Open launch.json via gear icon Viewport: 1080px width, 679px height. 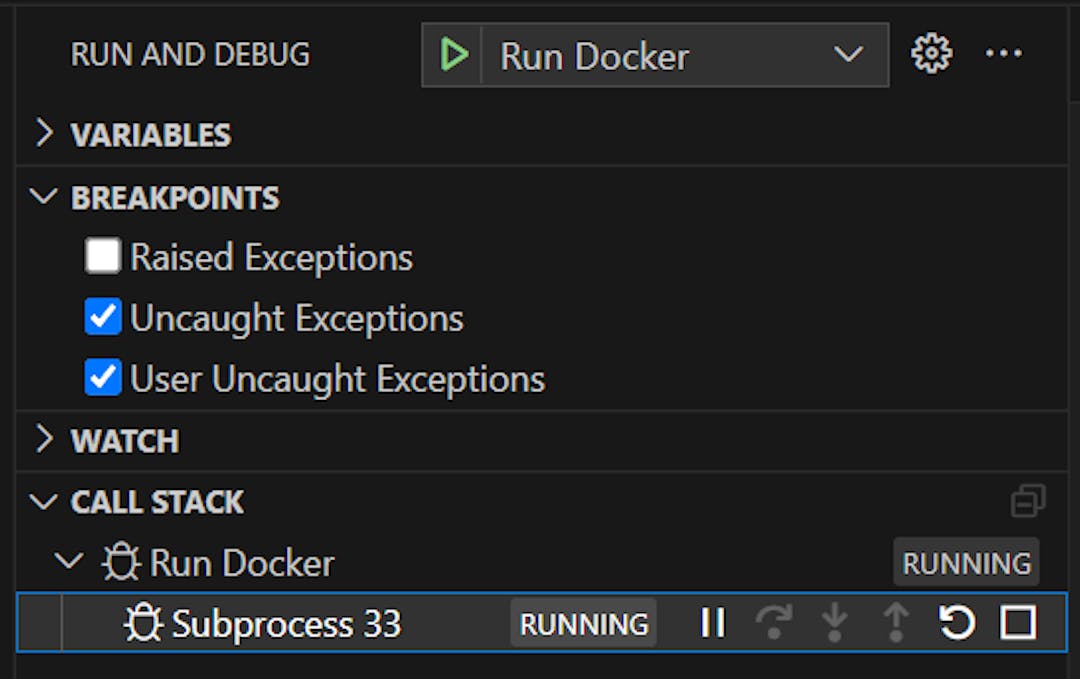931,54
